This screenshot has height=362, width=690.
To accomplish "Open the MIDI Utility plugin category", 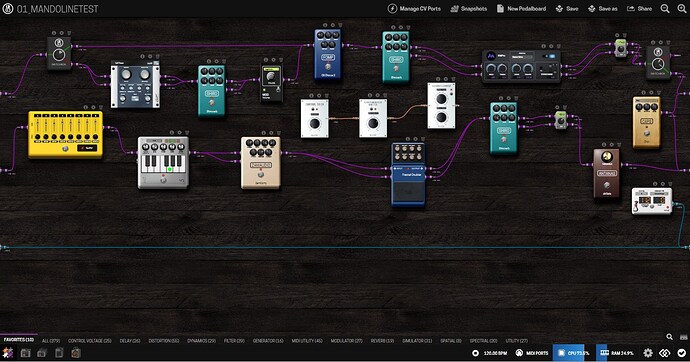I will (307, 340).
